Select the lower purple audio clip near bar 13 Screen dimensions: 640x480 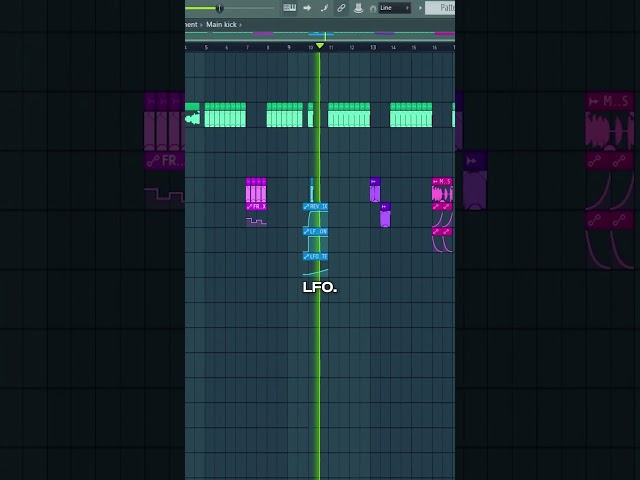[x=385, y=215]
